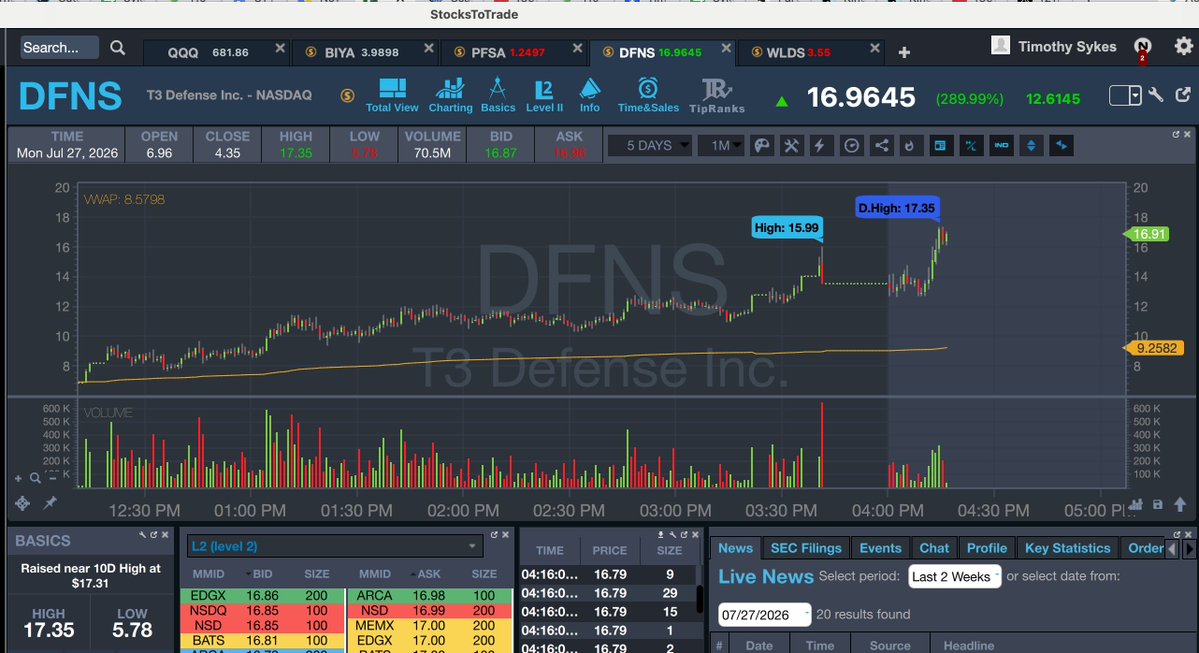Open the Profile tab
The height and width of the screenshot is (653, 1199).
point(986,548)
